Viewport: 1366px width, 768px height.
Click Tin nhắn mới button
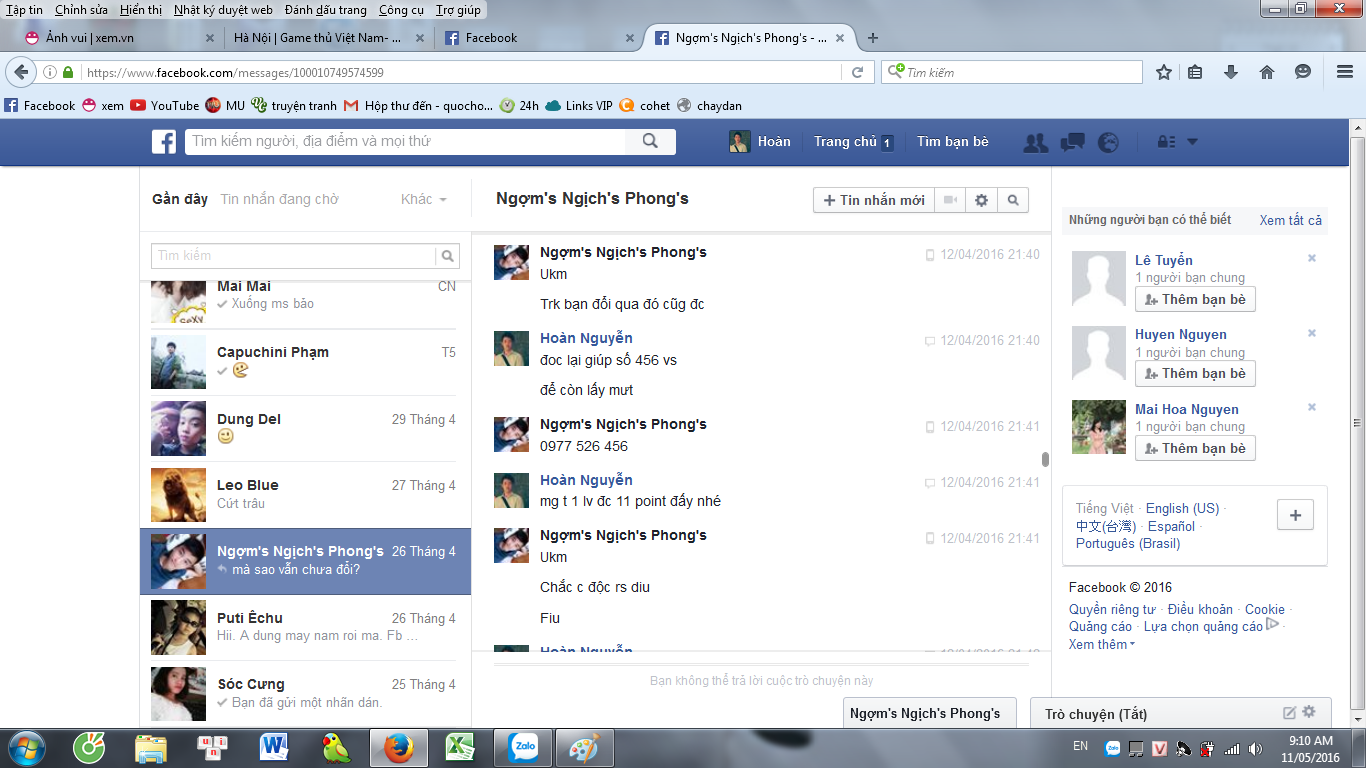pyautogui.click(x=874, y=200)
